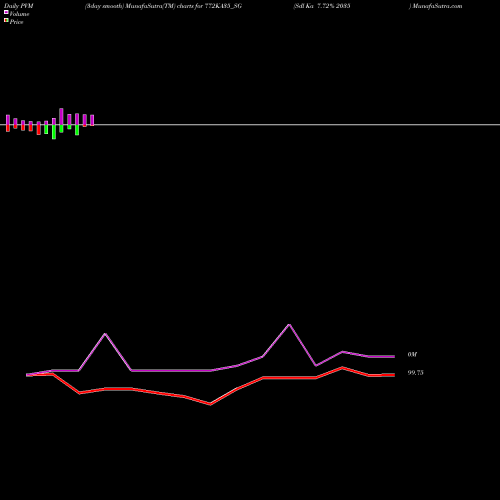Click the Price legend color swatch
The height and width of the screenshot is (500, 500).
click(x=6, y=20)
